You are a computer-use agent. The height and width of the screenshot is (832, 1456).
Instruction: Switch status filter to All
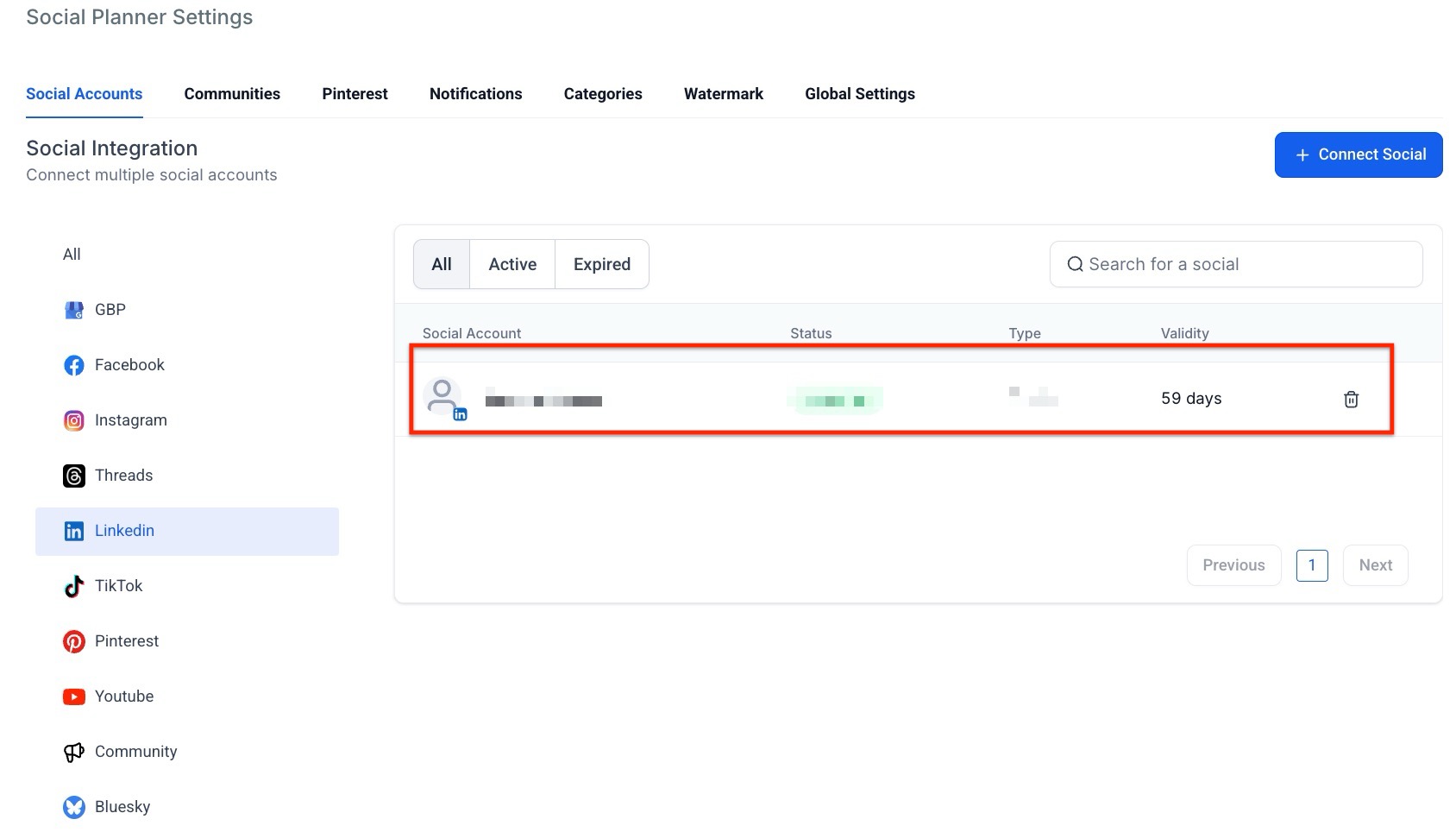[442, 264]
